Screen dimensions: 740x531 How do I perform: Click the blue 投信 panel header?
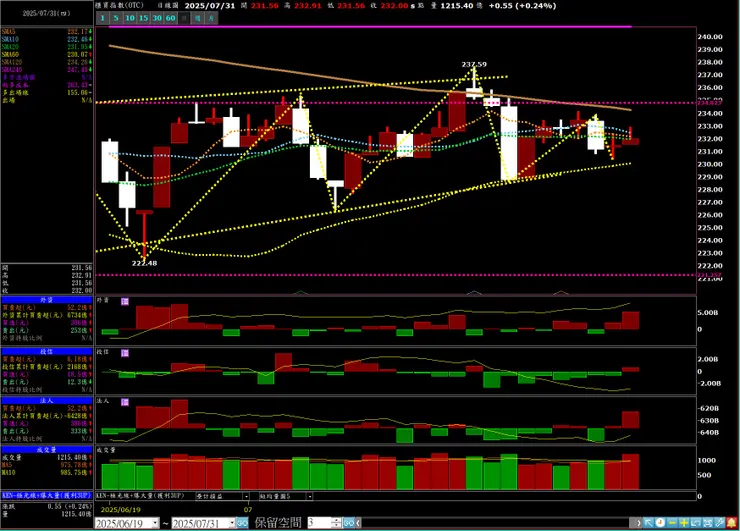pyautogui.click(x=46, y=352)
